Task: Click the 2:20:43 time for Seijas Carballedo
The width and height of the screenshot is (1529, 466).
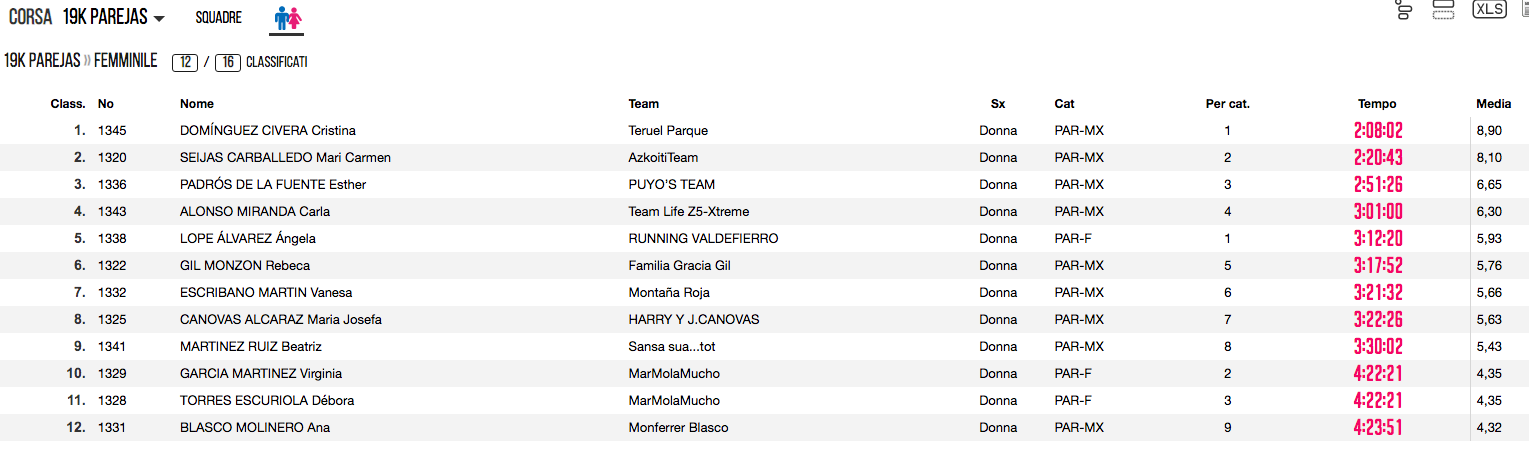Action: point(1378,158)
